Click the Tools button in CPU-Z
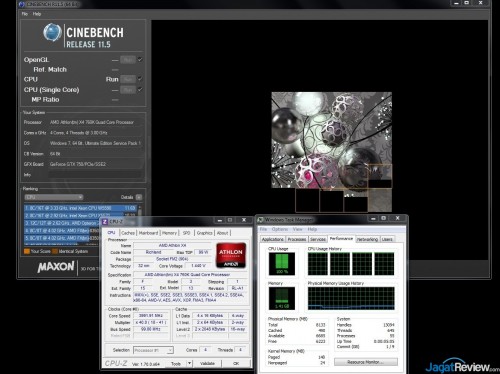This screenshot has width=500, height=374. pos(176,363)
